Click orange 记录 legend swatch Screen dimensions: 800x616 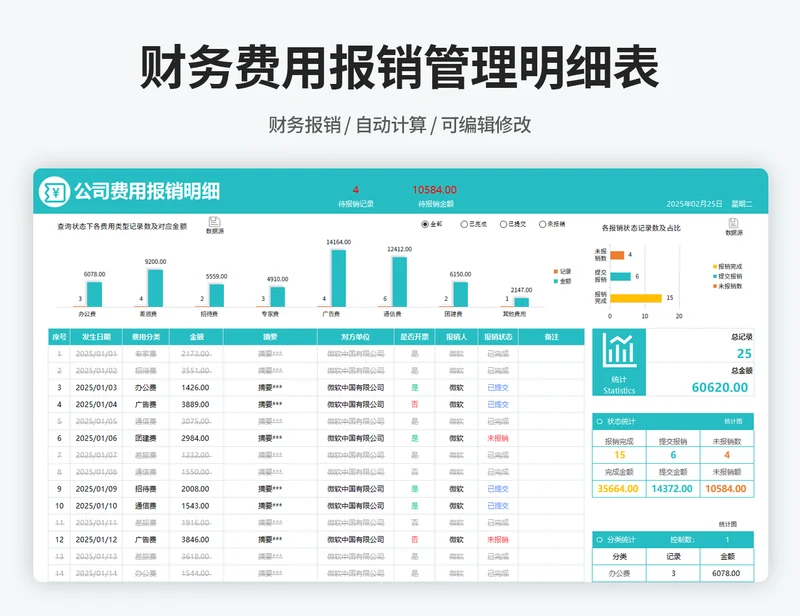pos(556,272)
